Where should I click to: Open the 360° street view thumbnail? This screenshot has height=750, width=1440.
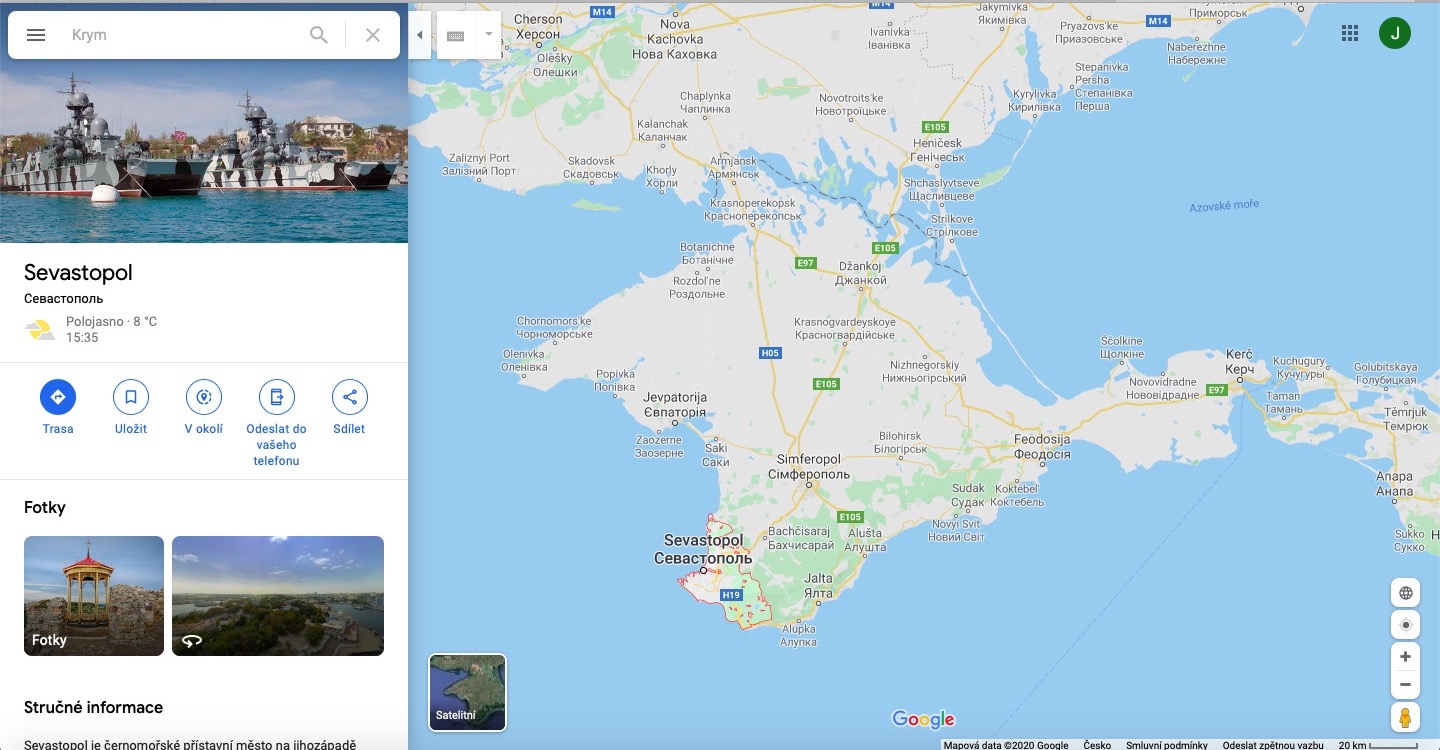pyautogui.click(x=278, y=596)
